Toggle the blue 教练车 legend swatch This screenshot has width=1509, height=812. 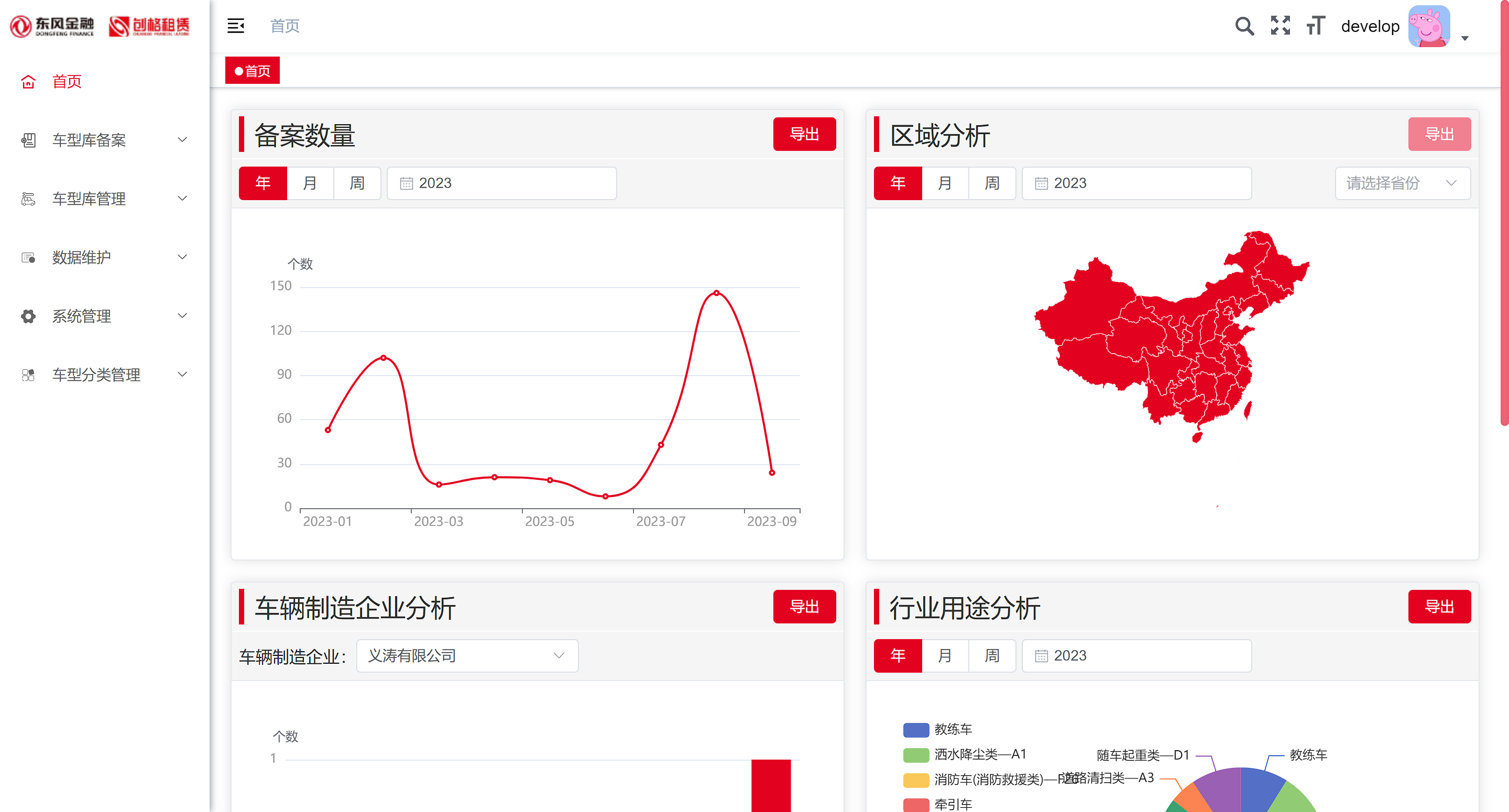[915, 729]
